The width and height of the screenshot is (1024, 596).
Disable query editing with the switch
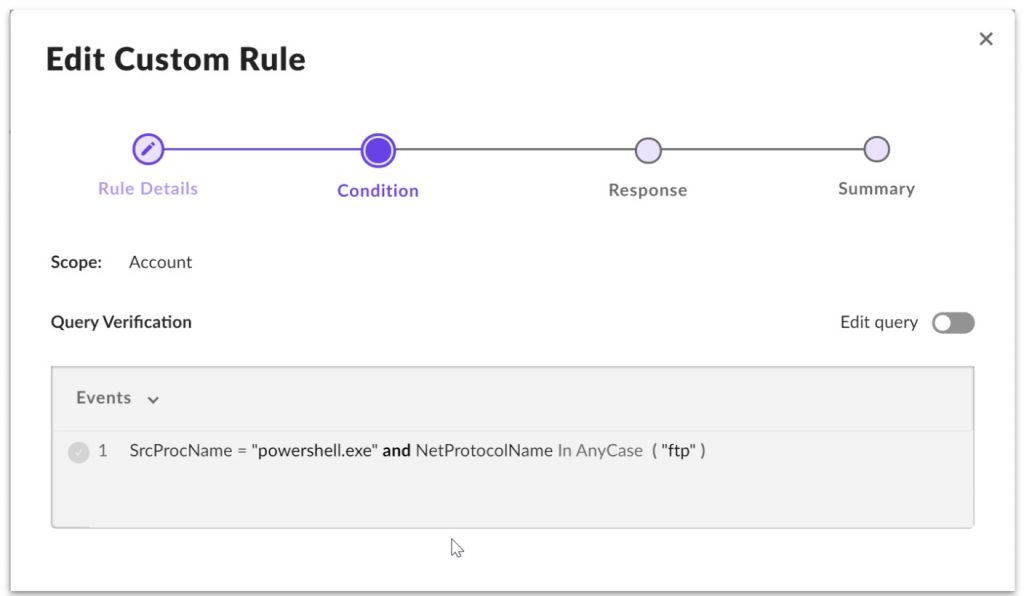(x=952, y=322)
